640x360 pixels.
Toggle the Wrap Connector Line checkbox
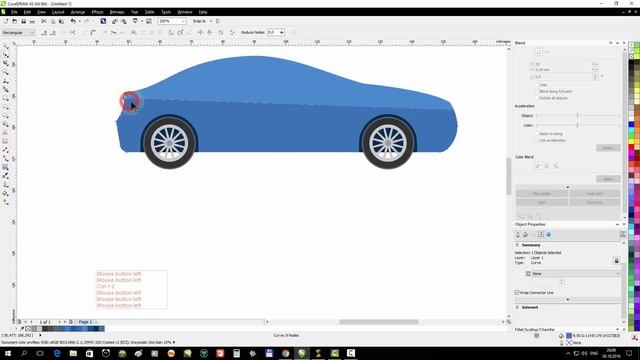point(517,293)
